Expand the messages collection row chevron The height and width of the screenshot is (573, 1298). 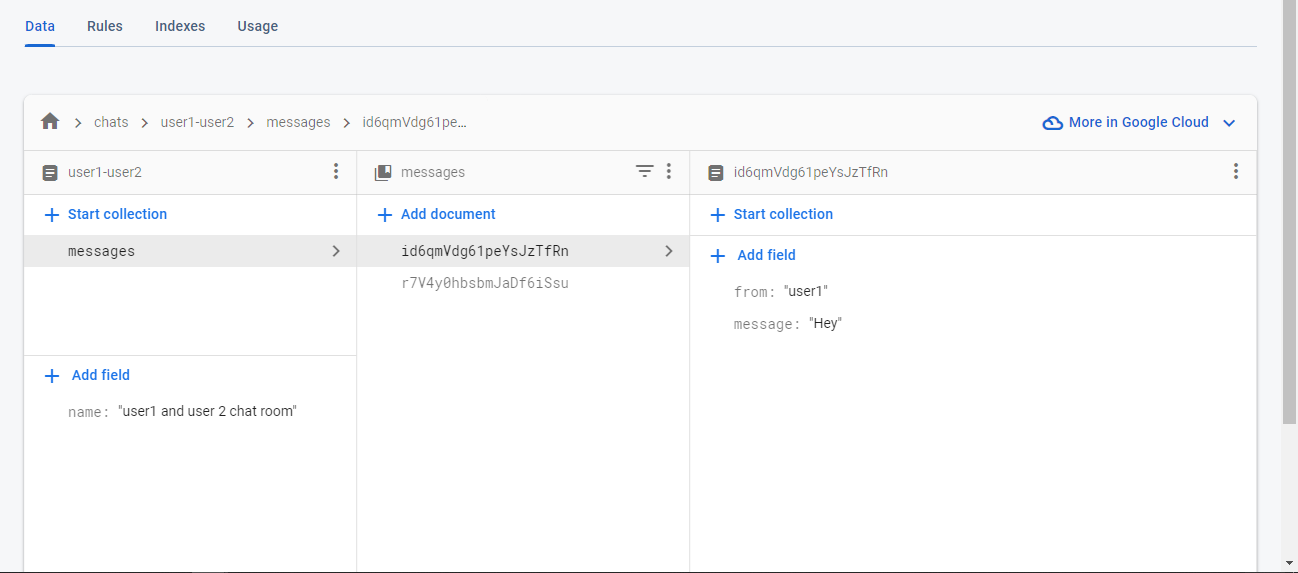tap(336, 251)
